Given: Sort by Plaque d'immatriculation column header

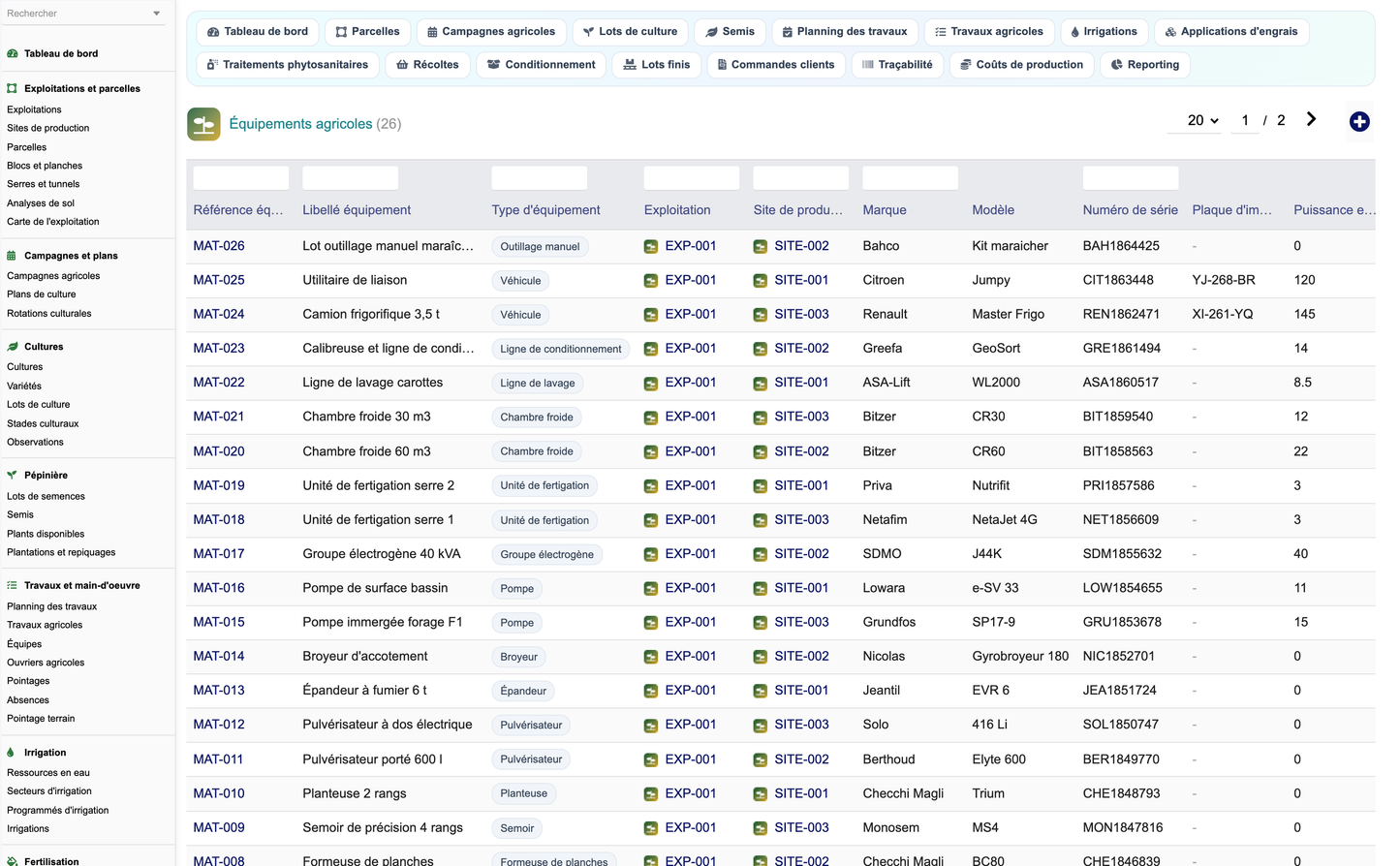Looking at the screenshot, I should point(1231,210).
